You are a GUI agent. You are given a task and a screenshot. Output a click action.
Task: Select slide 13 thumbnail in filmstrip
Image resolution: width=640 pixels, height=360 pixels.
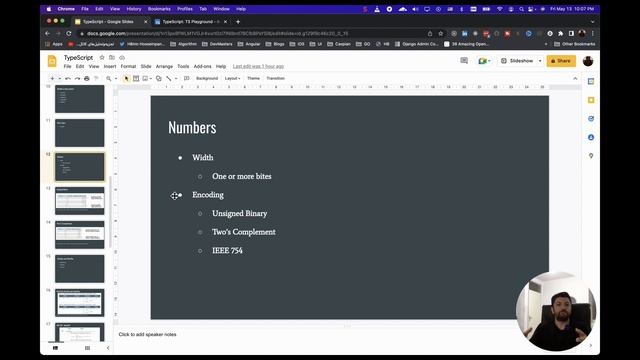coord(80,201)
